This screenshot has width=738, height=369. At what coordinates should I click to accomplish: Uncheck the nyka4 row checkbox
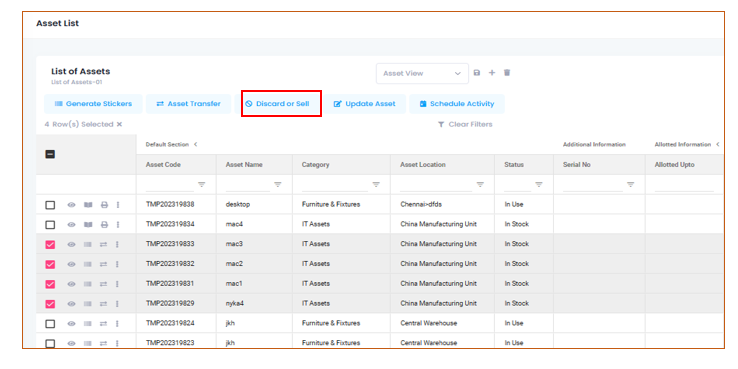[50, 304]
